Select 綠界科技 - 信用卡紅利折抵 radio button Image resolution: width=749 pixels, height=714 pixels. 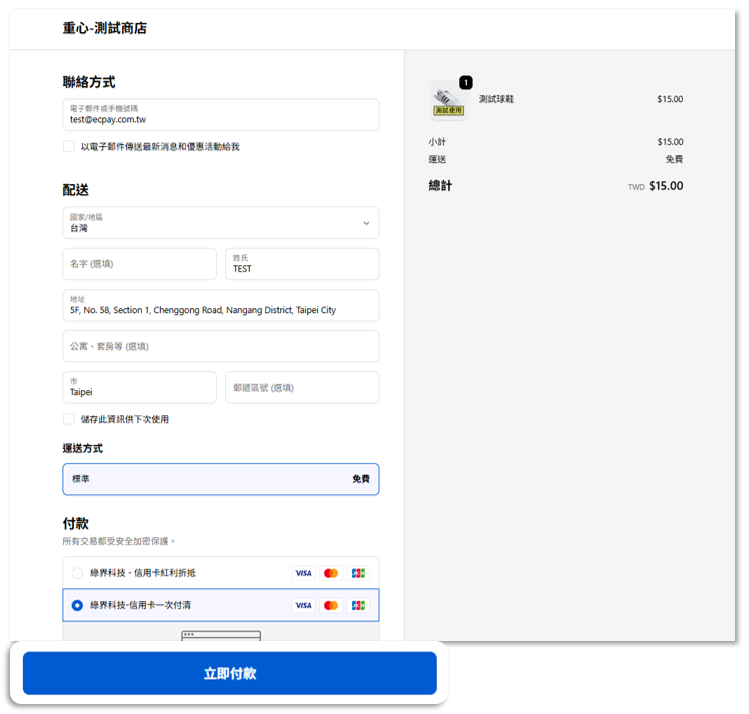pyautogui.click(x=77, y=573)
